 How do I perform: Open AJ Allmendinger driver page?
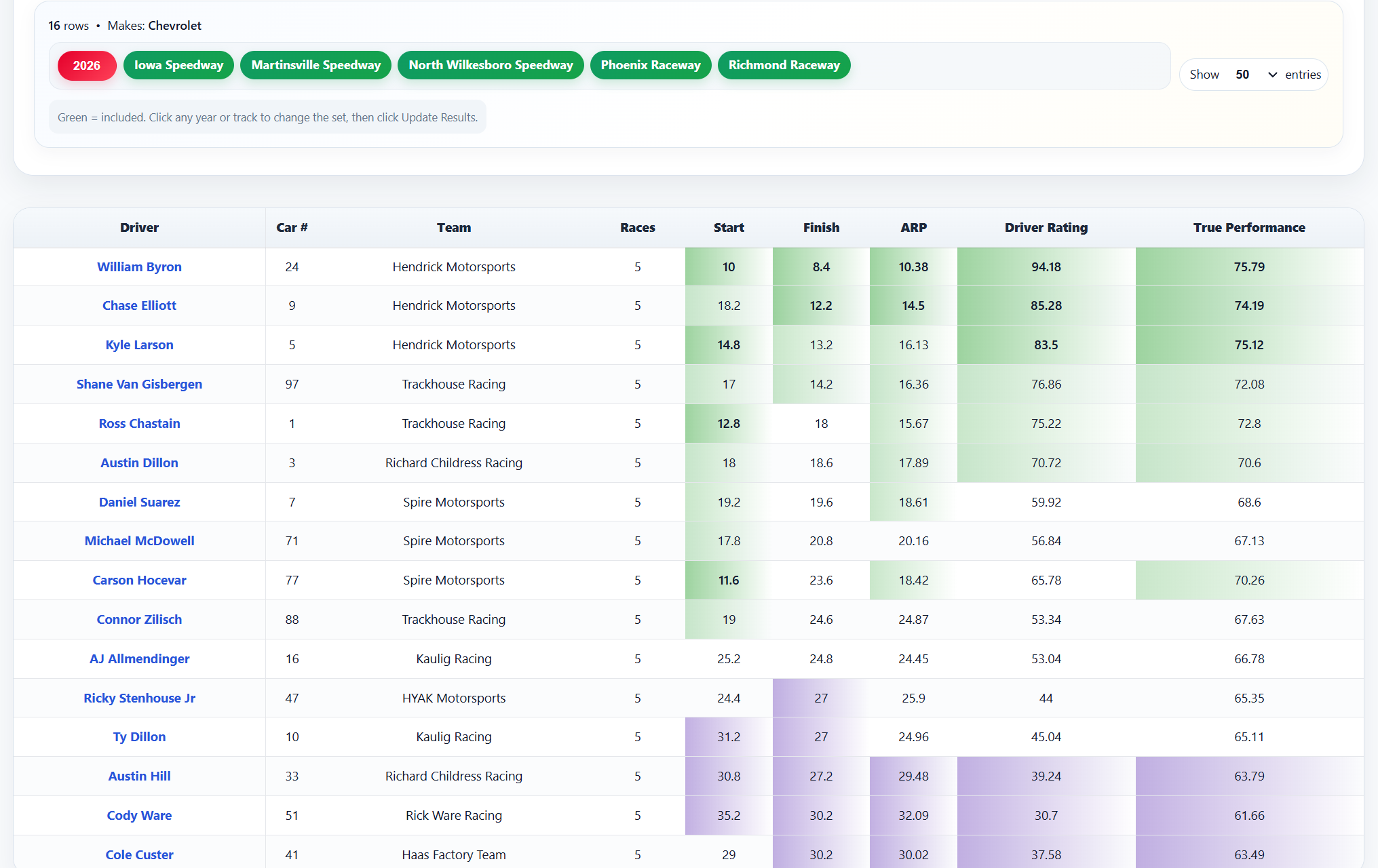(x=139, y=659)
